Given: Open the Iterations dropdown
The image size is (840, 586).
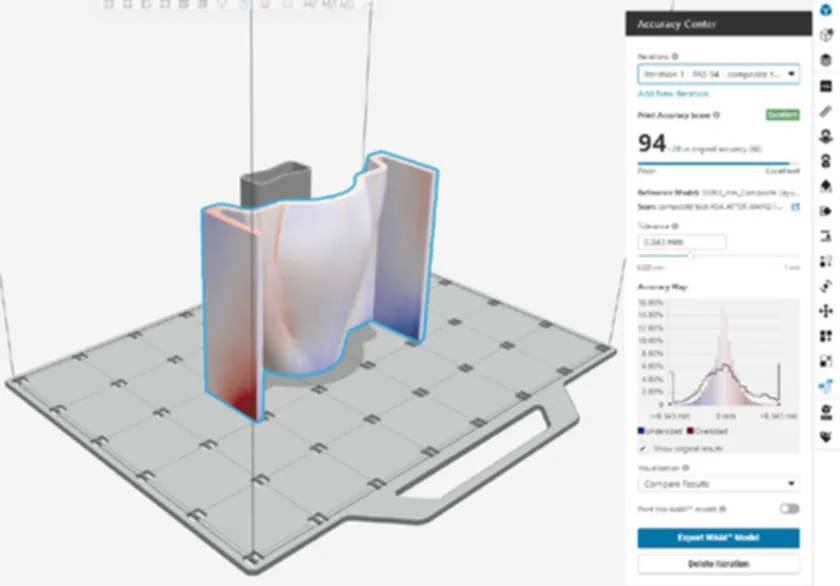Looking at the screenshot, I should click(x=718, y=74).
